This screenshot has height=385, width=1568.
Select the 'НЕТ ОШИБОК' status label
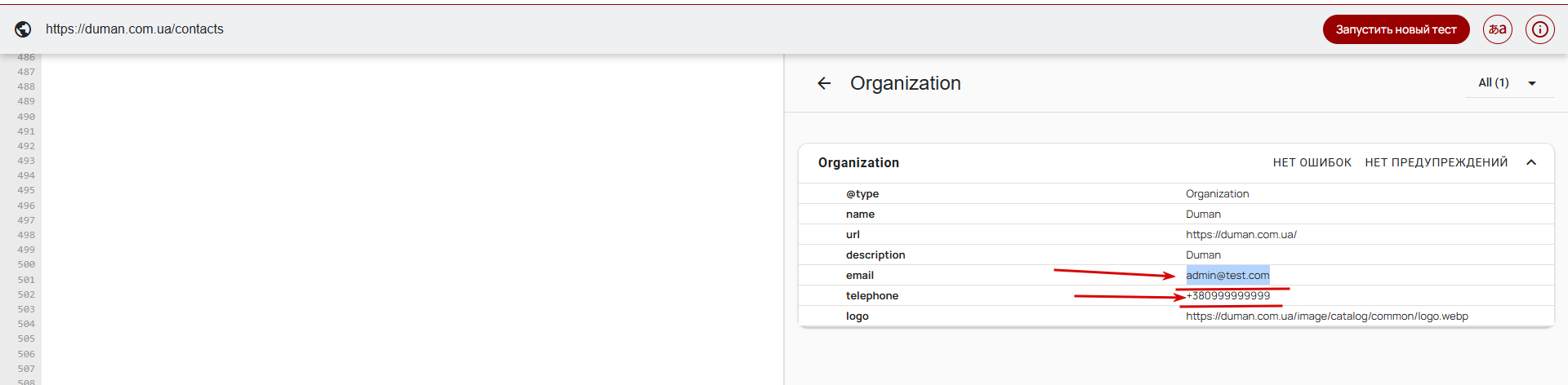1312,162
